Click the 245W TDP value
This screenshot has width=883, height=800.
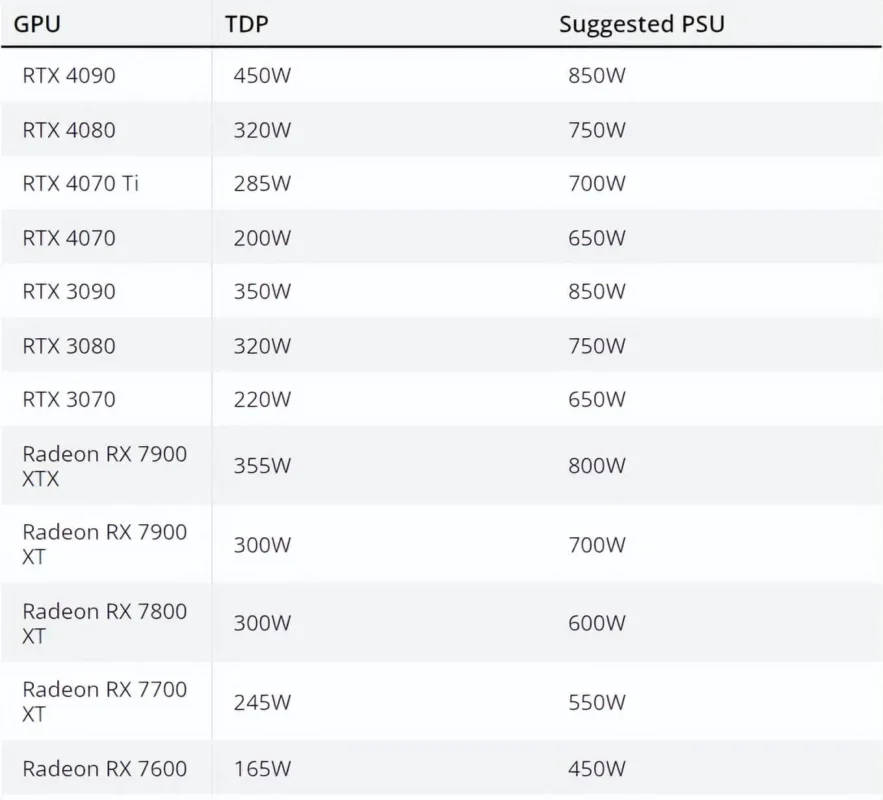(x=262, y=703)
